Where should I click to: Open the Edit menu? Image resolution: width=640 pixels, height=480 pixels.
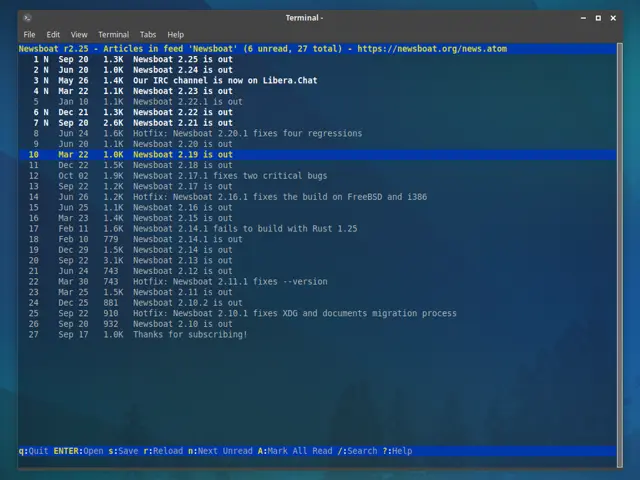click(x=53, y=35)
